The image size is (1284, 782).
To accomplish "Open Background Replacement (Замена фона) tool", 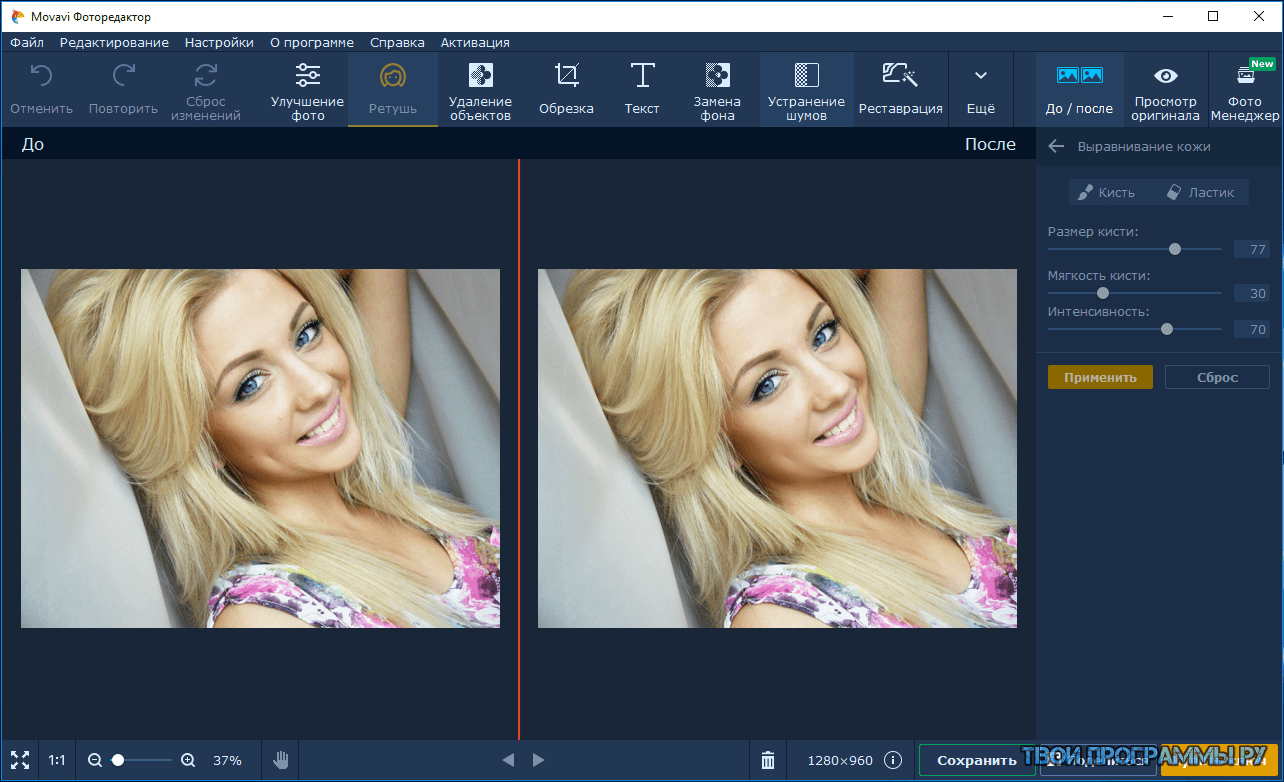I will (x=717, y=89).
